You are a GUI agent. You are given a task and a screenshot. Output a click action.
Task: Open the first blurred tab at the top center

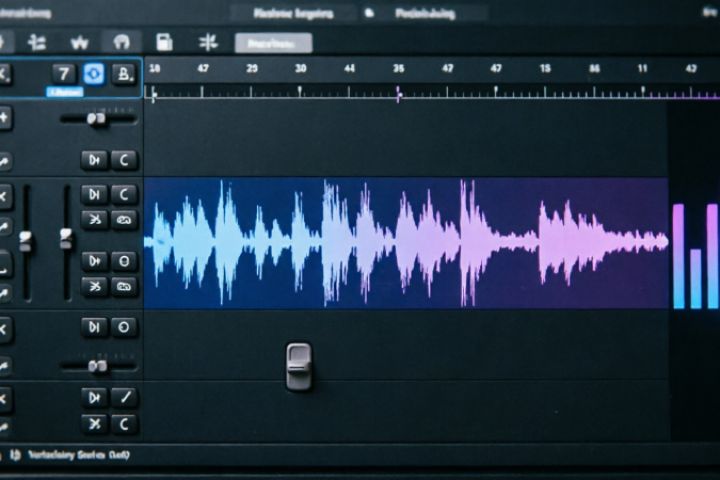pyautogui.click(x=293, y=13)
